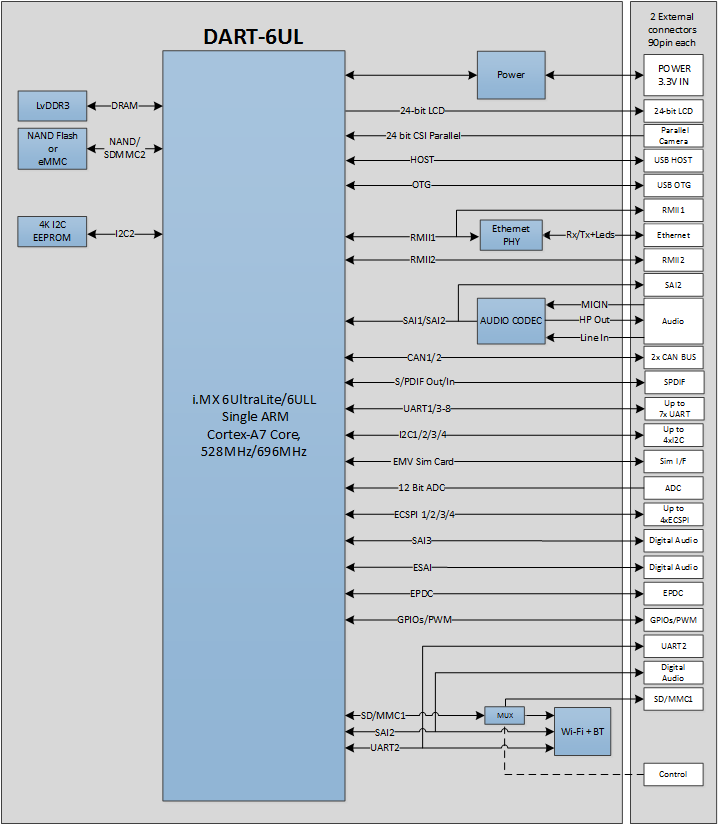Click the Up to 4xECSPI box

click(x=674, y=514)
